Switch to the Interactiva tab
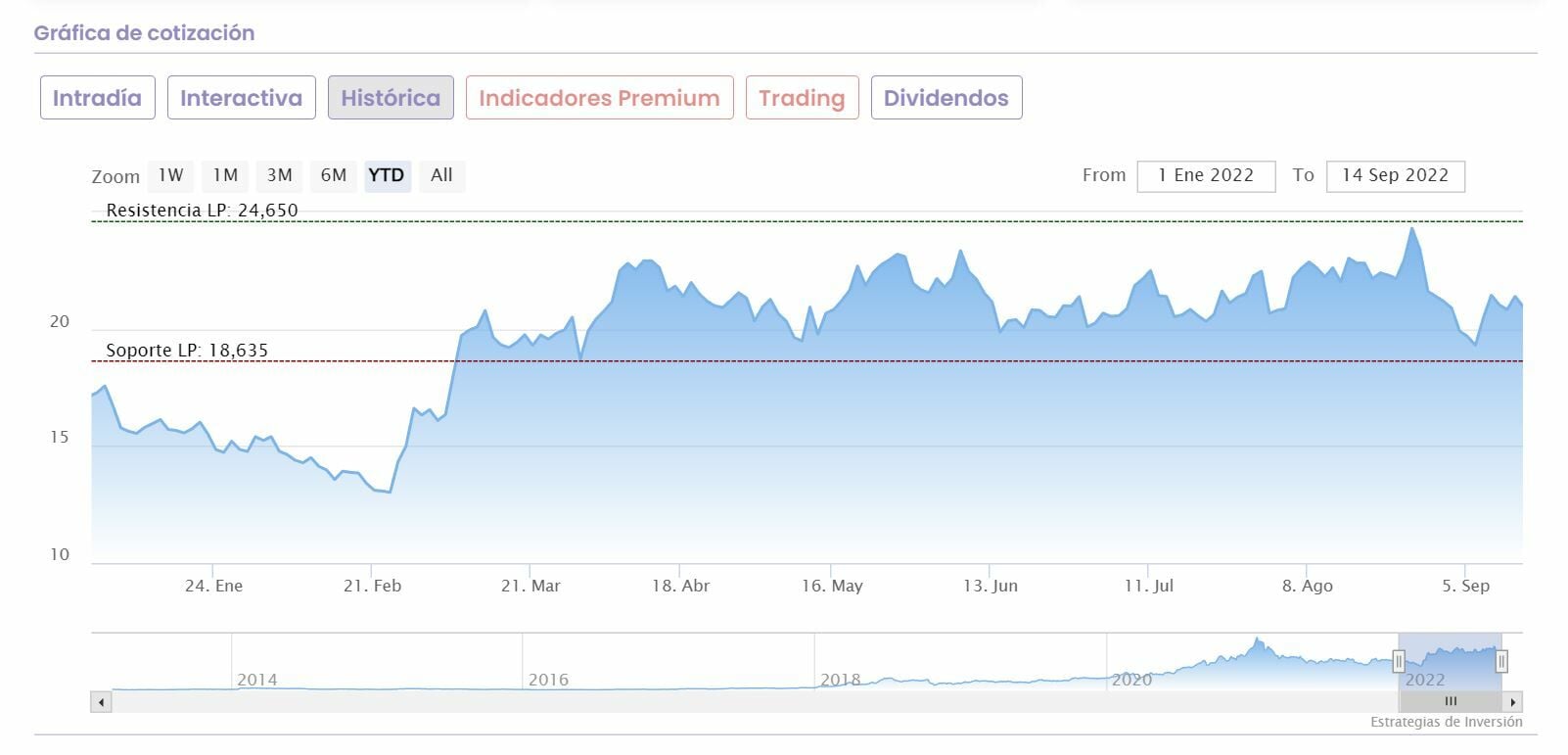 (241, 98)
